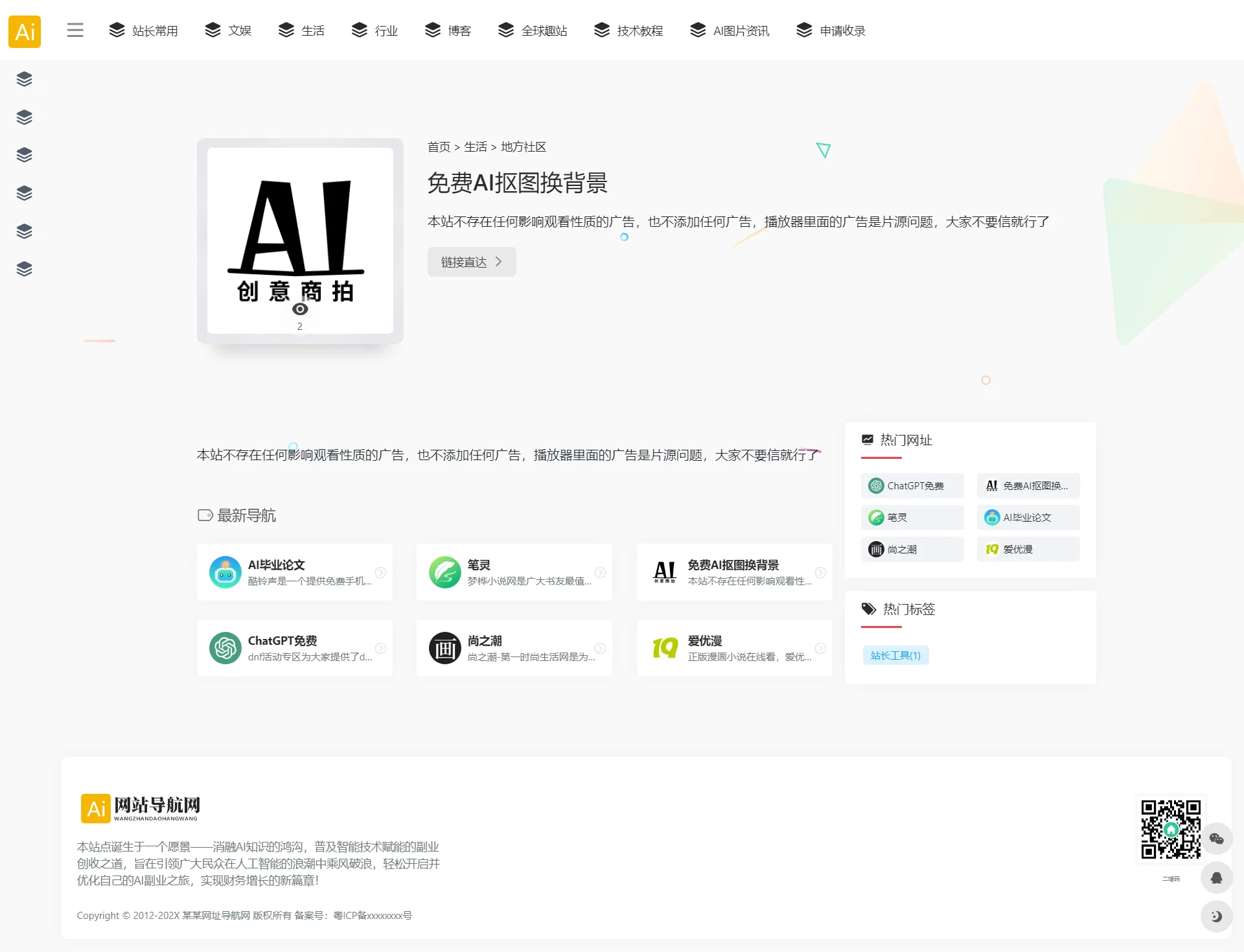This screenshot has width=1244, height=952.
Task: Click the ChatGPT免费 card icon
Action: point(225,648)
